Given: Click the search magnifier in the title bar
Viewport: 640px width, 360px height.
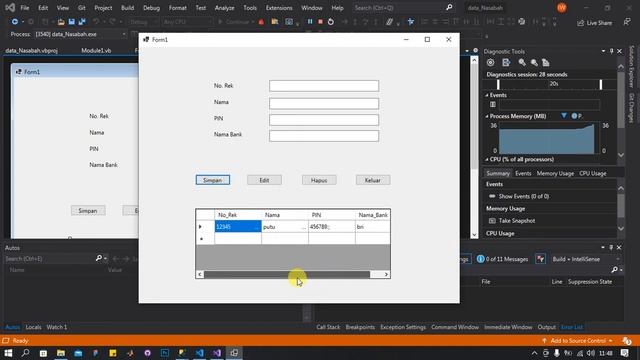Looking at the screenshot, I should (449, 7).
